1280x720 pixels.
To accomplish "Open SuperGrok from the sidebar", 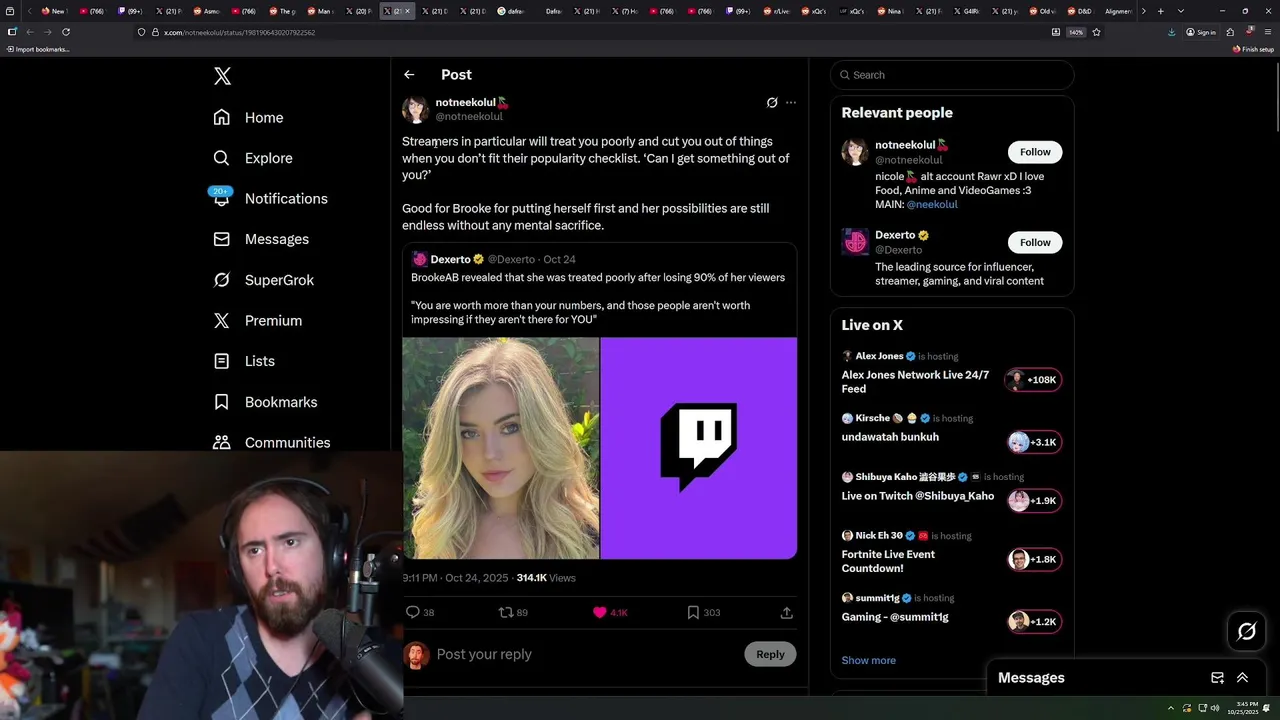I will click(263, 280).
